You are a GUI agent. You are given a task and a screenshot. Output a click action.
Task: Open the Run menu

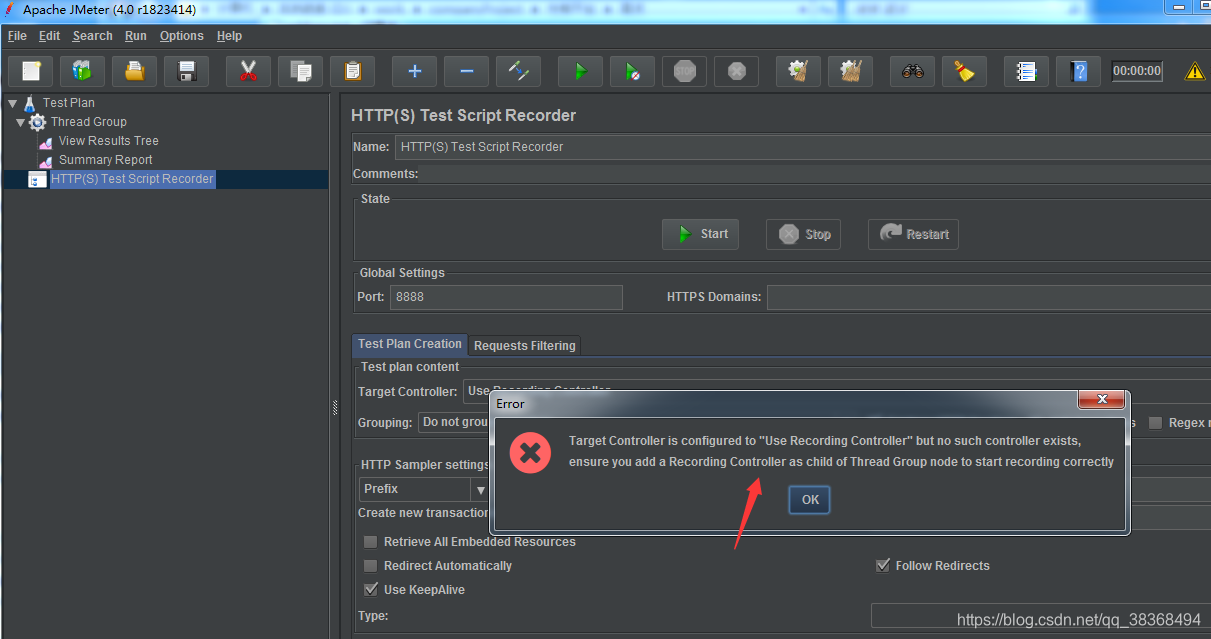coord(135,35)
